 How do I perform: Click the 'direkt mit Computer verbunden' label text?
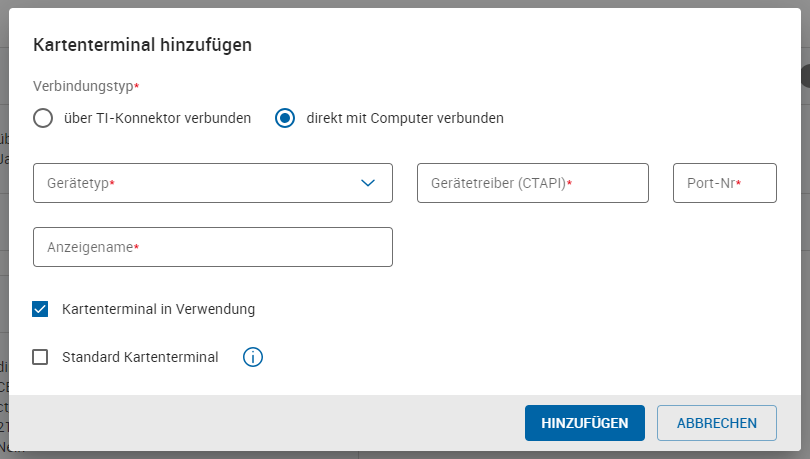(x=405, y=118)
